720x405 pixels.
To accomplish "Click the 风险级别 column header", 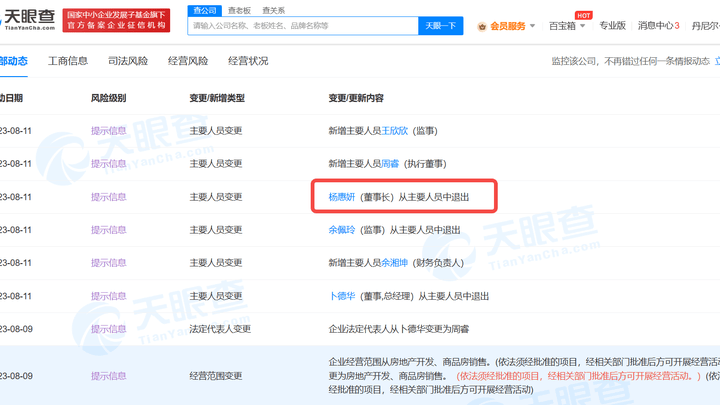I will click(108, 98).
